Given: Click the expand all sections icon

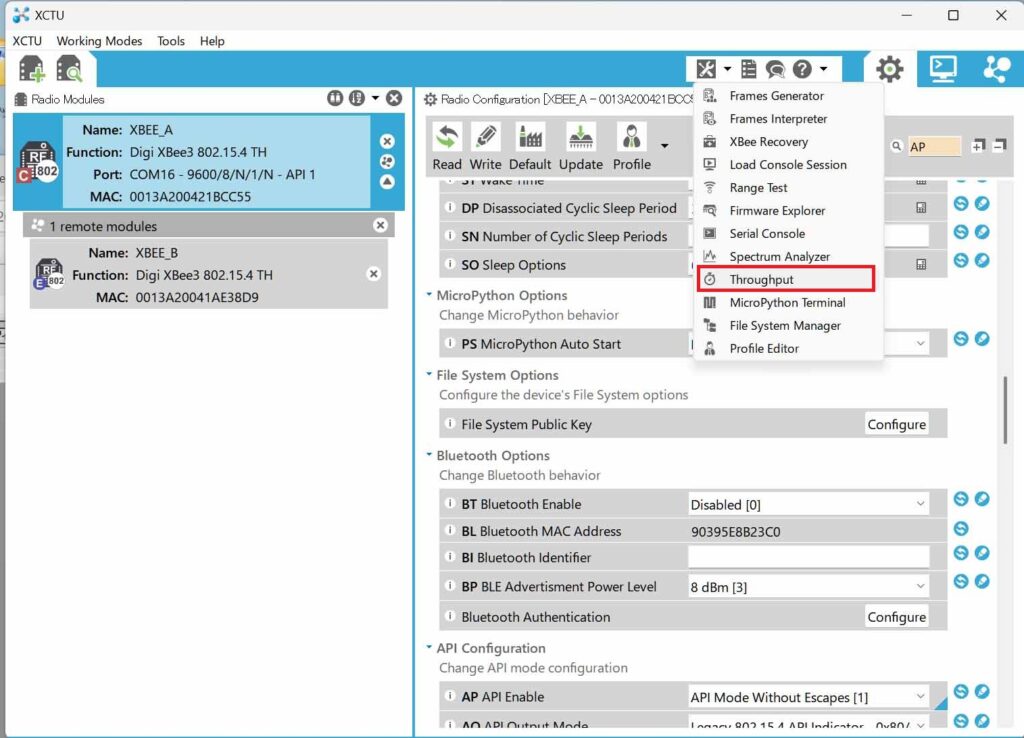Looking at the screenshot, I should click(x=978, y=146).
